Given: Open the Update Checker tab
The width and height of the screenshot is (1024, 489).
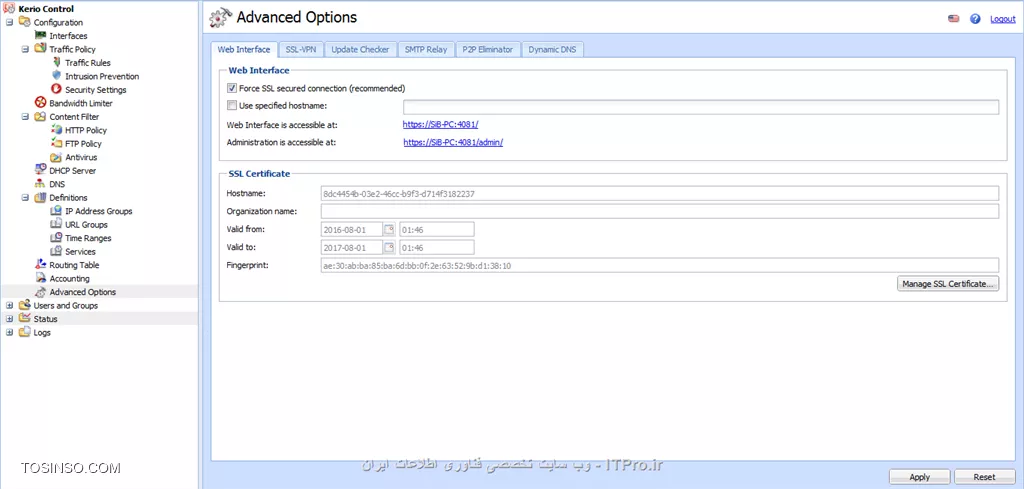Looking at the screenshot, I should (x=360, y=50).
